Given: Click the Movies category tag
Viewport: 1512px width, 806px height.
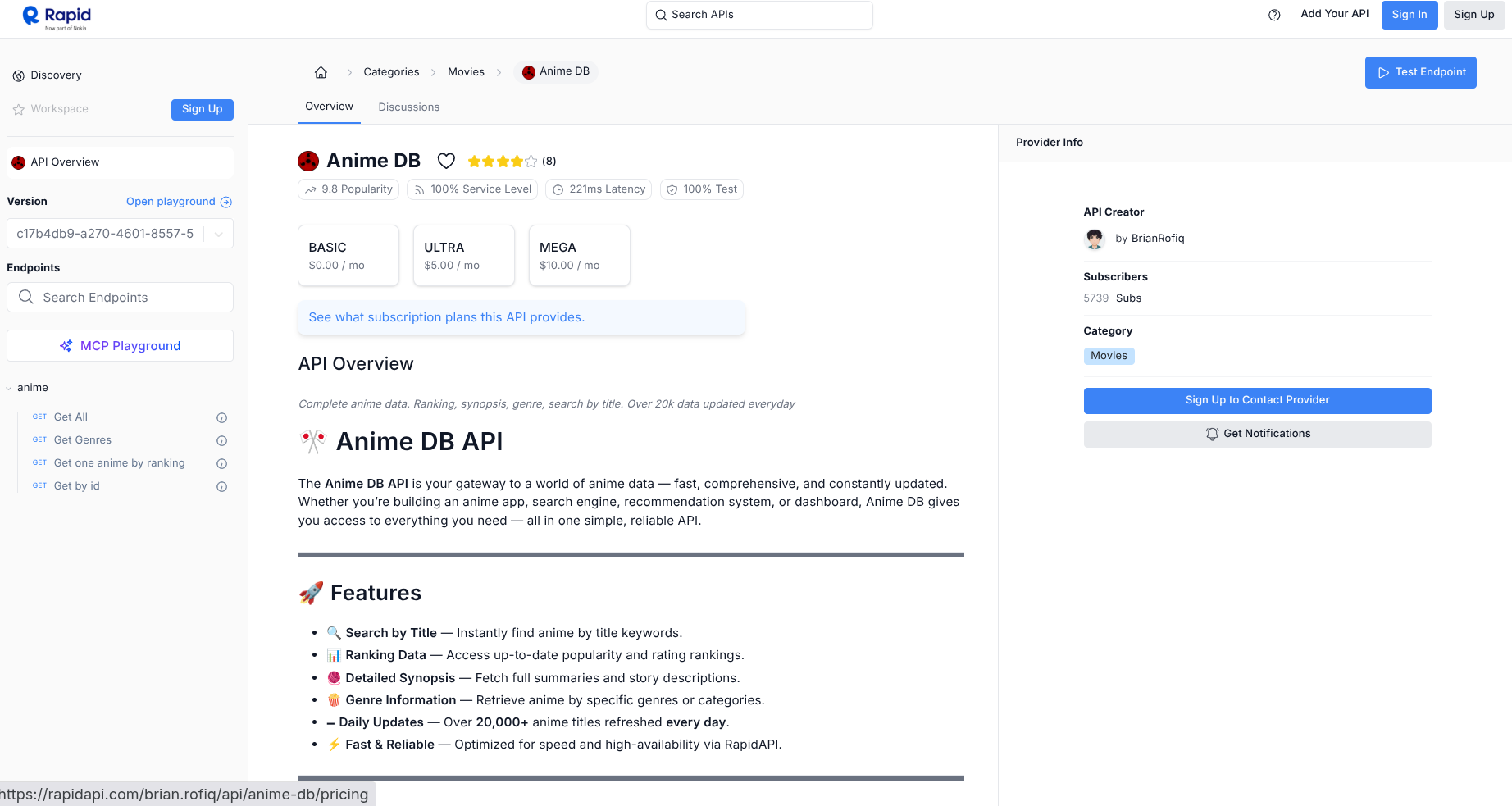Looking at the screenshot, I should 1109,356.
